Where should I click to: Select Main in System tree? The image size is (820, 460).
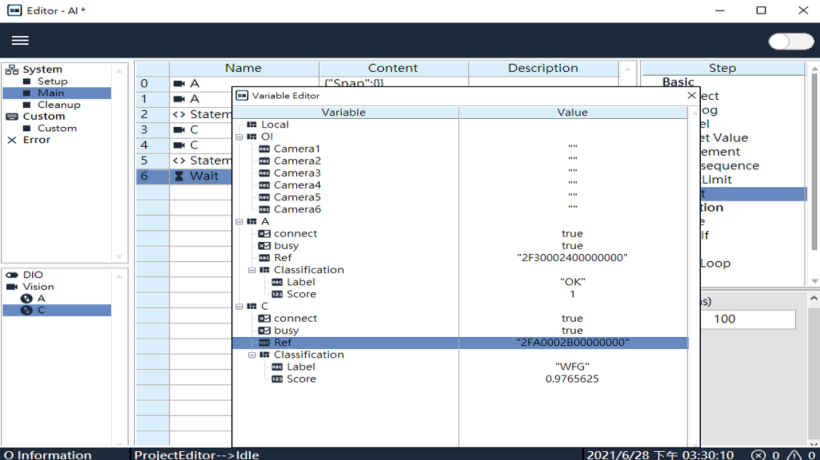click(x=51, y=93)
